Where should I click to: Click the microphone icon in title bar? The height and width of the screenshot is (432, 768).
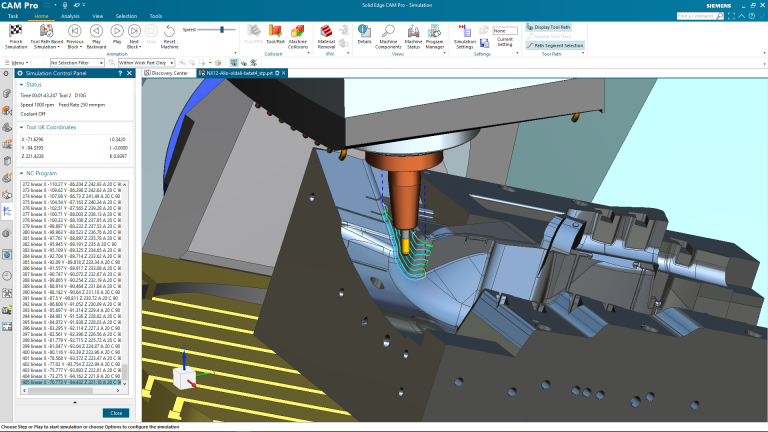click(x=65, y=5)
